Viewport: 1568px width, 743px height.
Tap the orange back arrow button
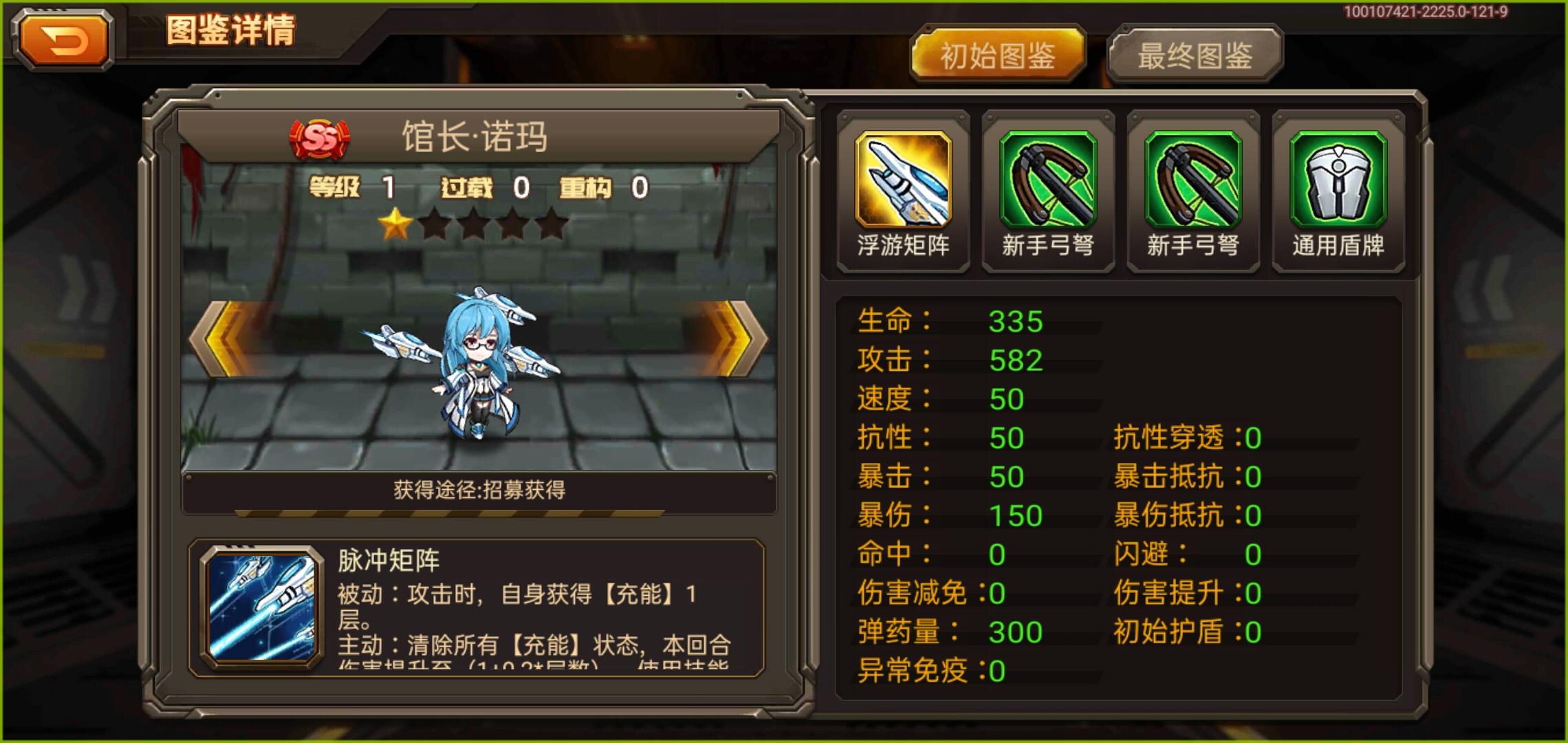click(63, 41)
